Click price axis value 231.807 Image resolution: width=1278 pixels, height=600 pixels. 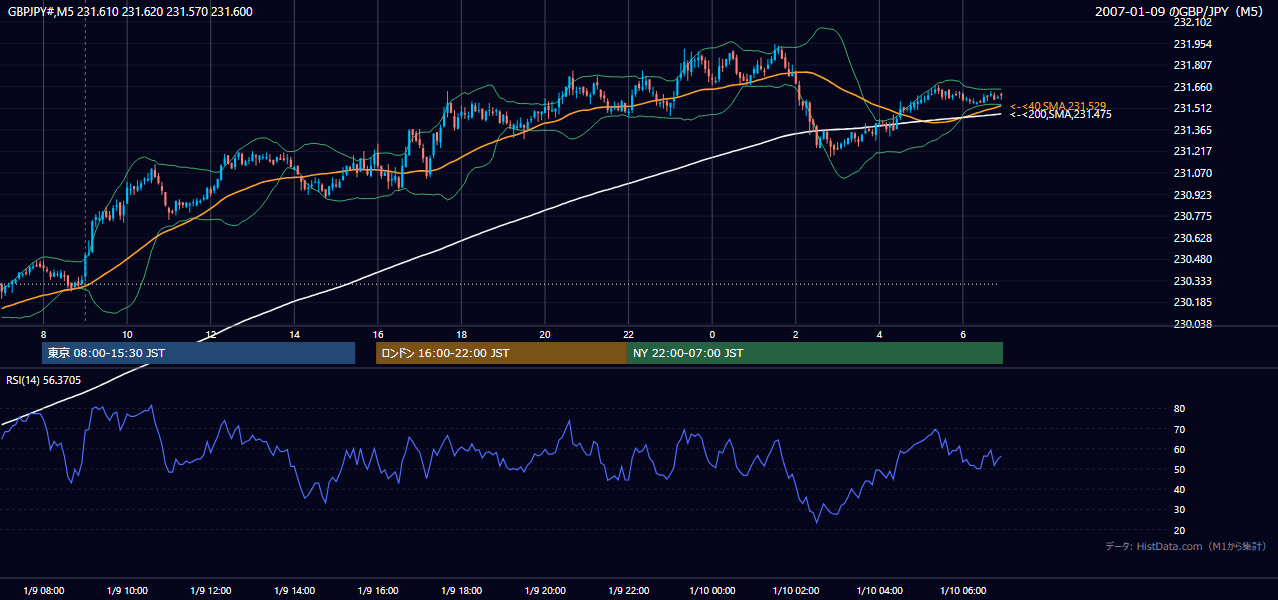pyautogui.click(x=1193, y=66)
